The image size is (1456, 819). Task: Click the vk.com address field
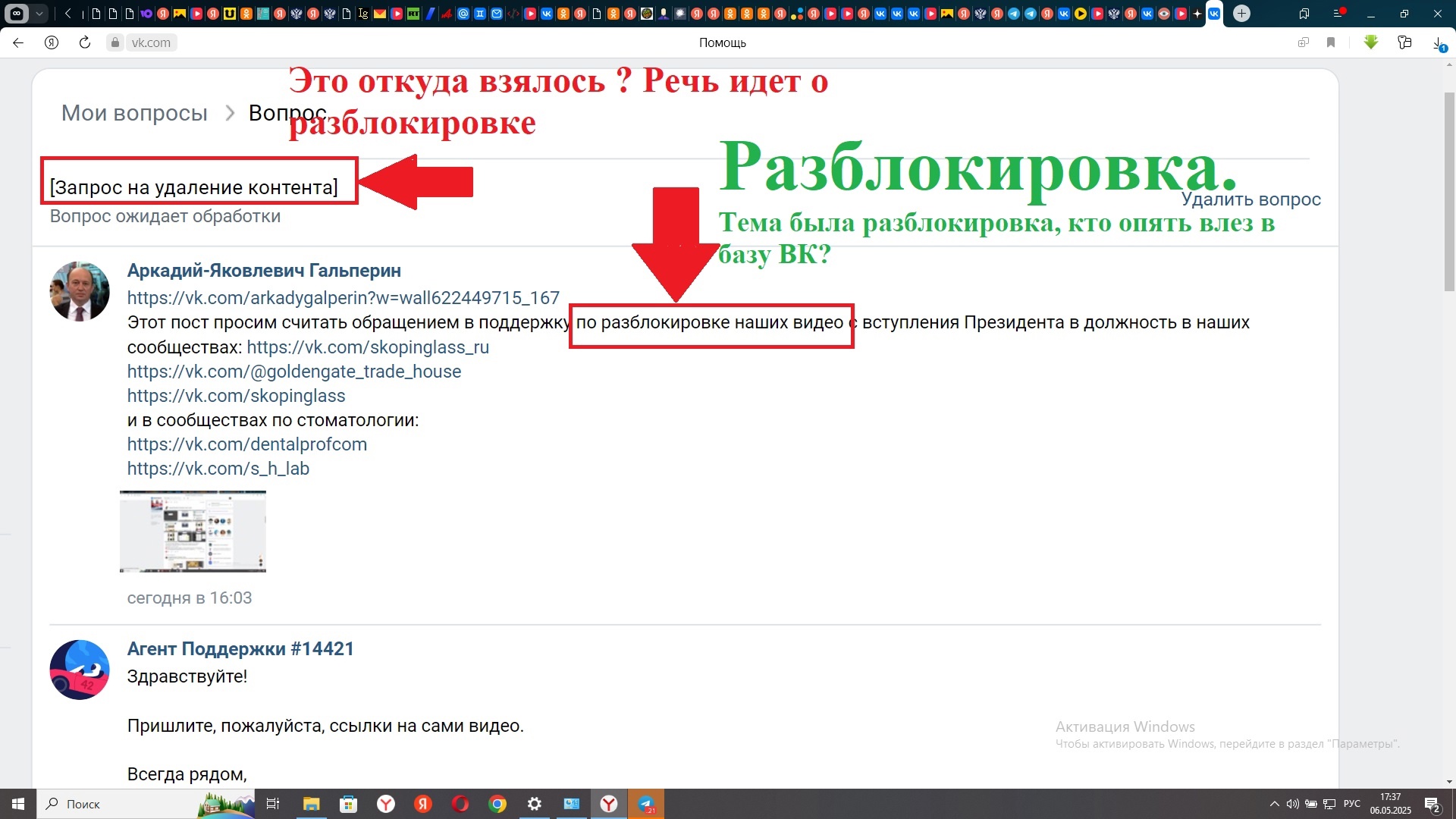(151, 42)
